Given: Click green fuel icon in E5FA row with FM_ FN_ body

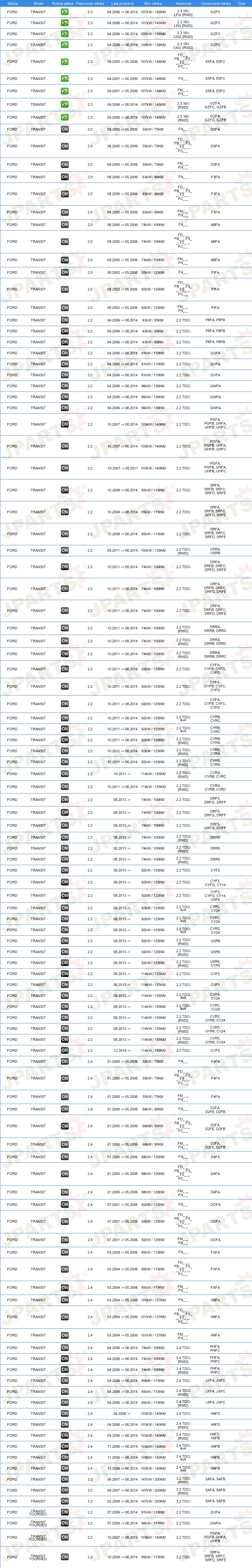Looking at the screenshot, I should pos(64,91).
